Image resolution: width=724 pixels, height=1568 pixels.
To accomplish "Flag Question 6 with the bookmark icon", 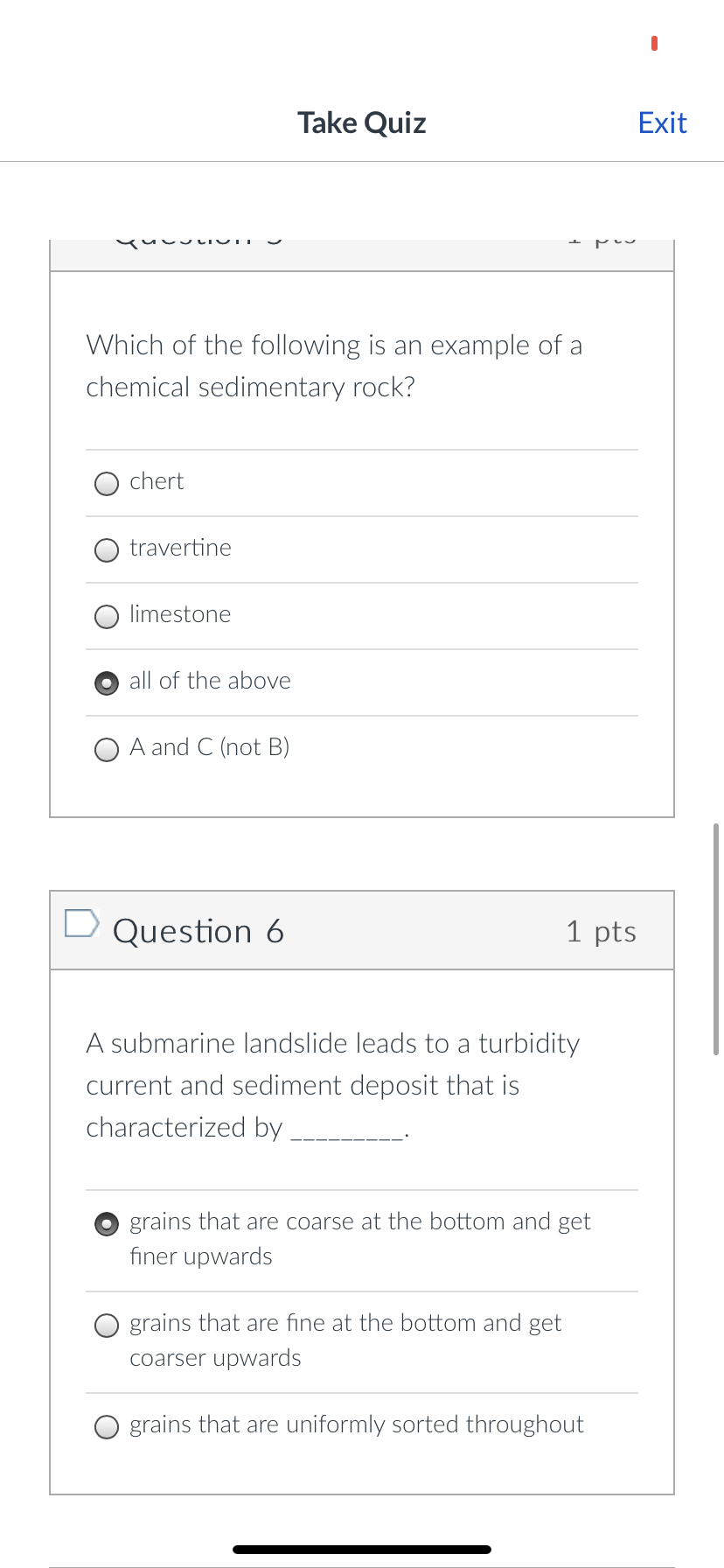I will [x=81, y=923].
